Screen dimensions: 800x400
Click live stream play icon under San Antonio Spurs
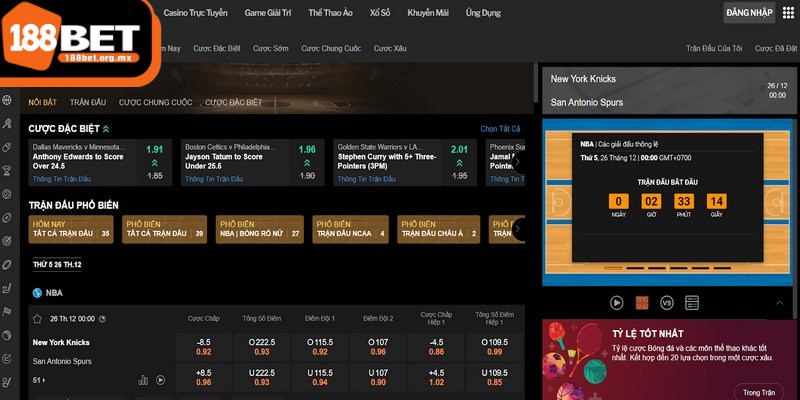[x=160, y=380]
